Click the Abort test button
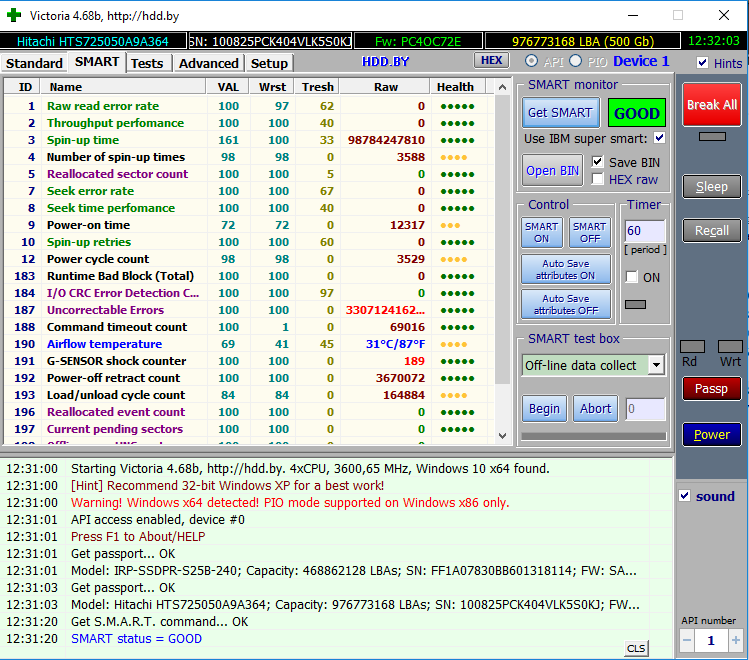 tap(595, 409)
